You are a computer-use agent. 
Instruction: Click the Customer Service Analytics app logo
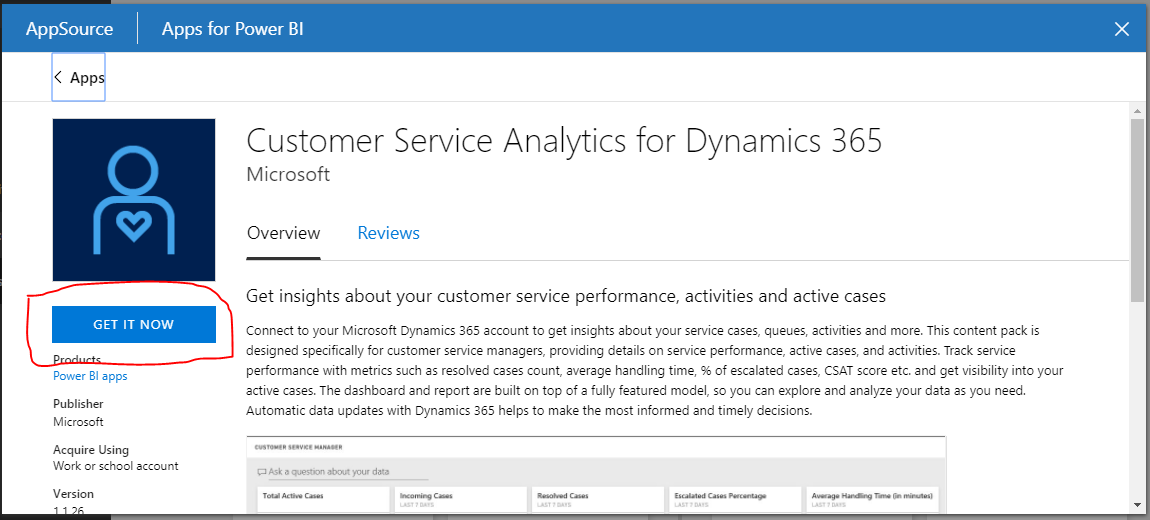point(134,200)
